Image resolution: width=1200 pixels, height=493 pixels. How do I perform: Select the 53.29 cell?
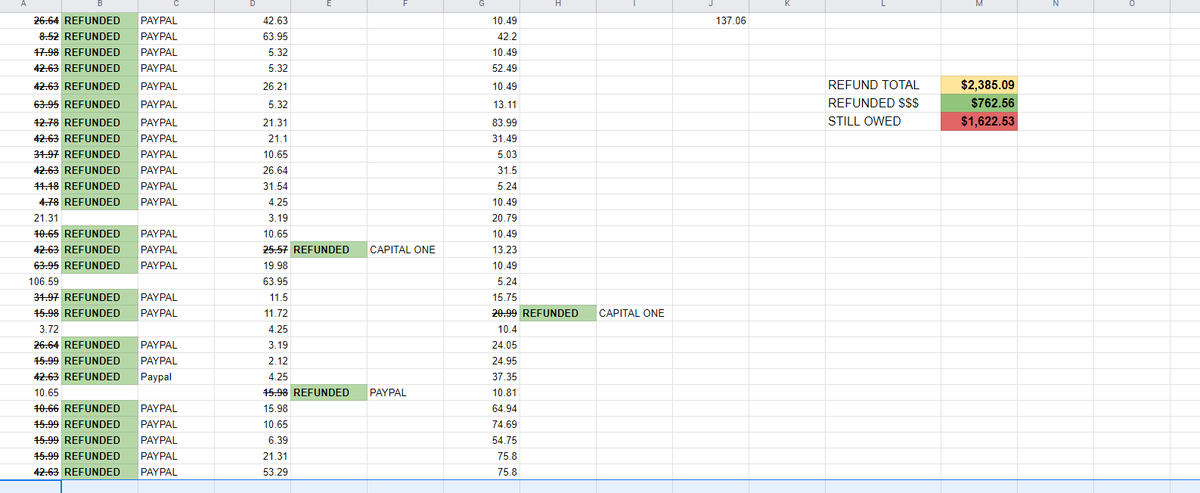[252, 473]
